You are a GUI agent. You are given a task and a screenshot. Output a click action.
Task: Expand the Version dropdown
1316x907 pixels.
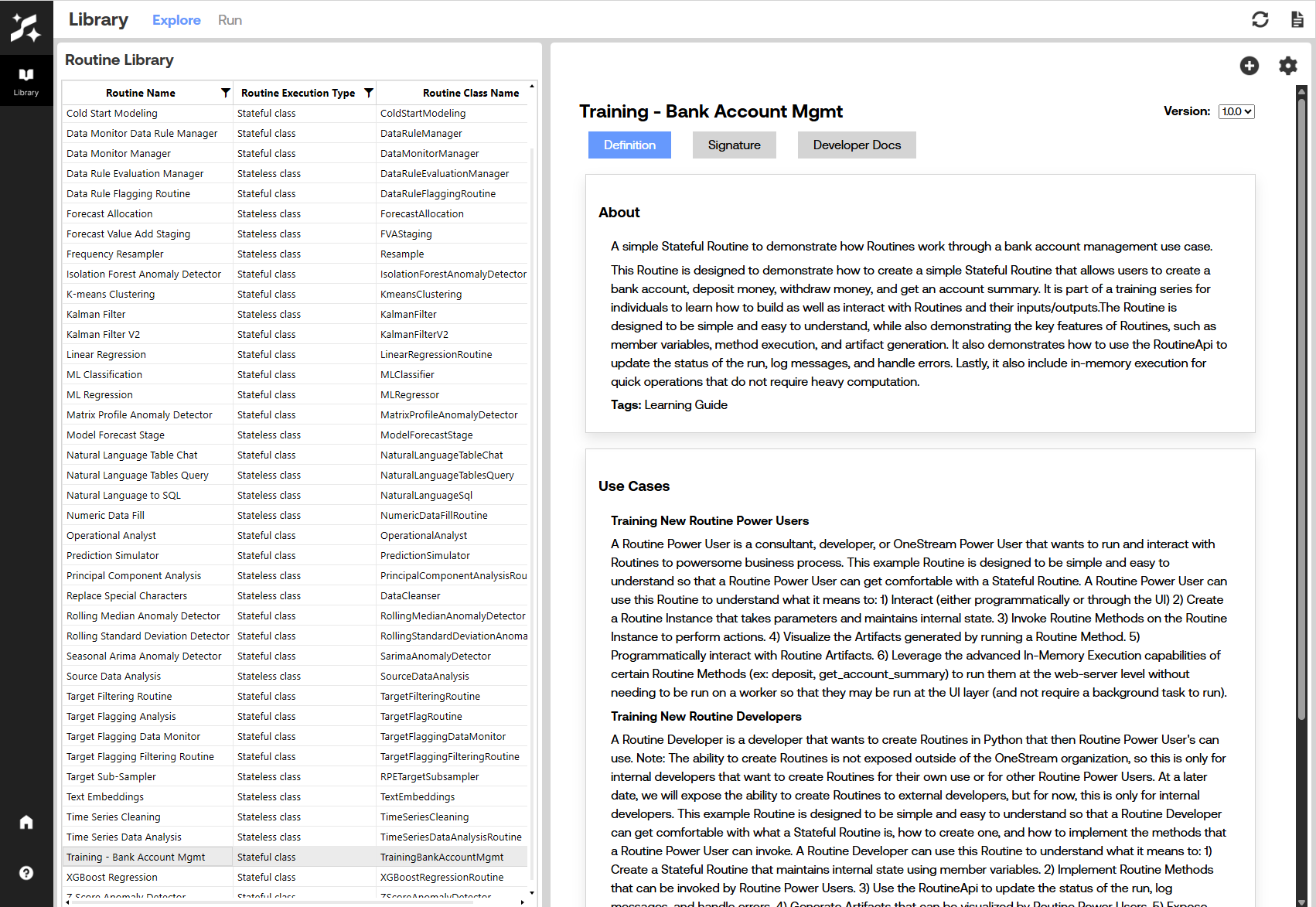pos(1236,111)
